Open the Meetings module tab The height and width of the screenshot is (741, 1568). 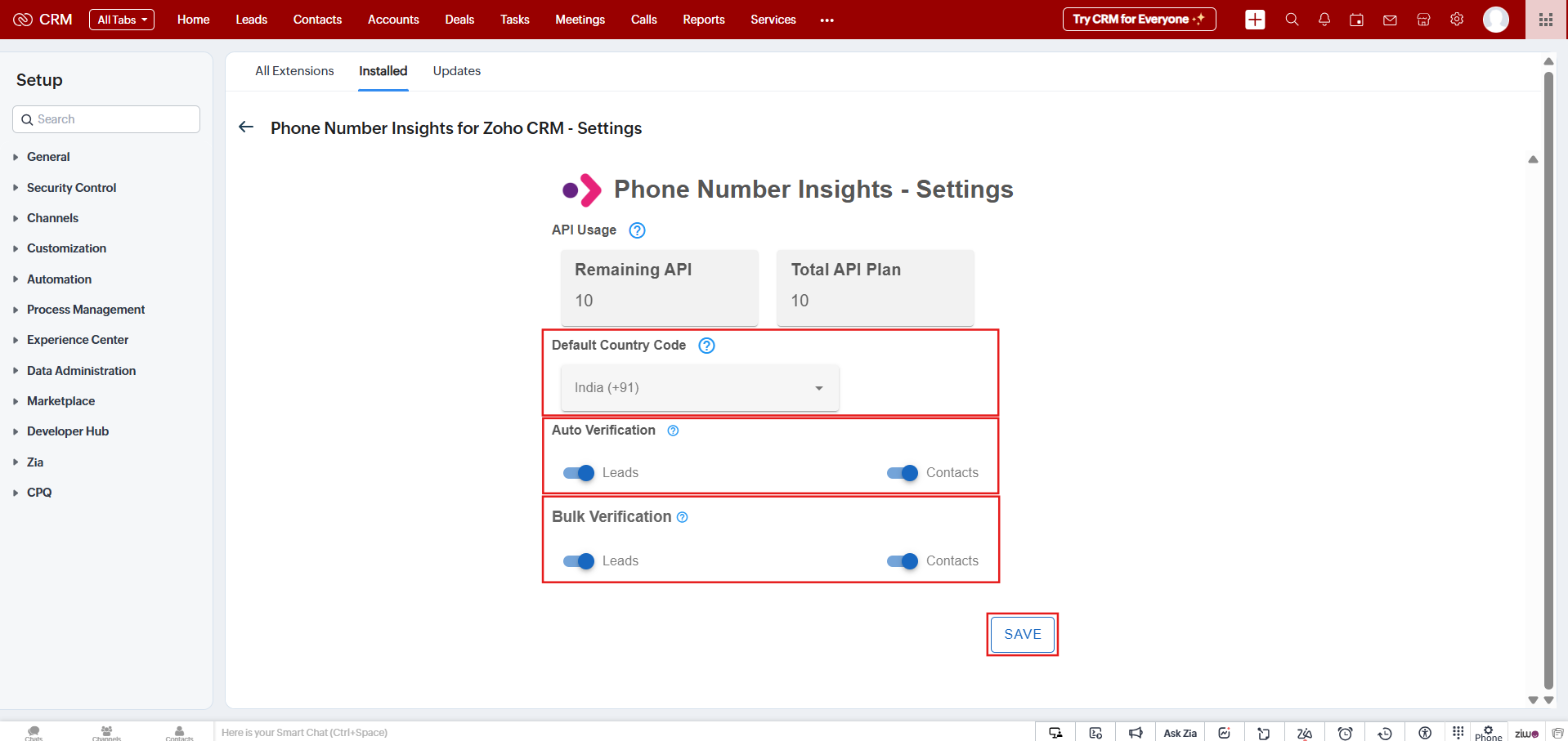click(x=580, y=20)
